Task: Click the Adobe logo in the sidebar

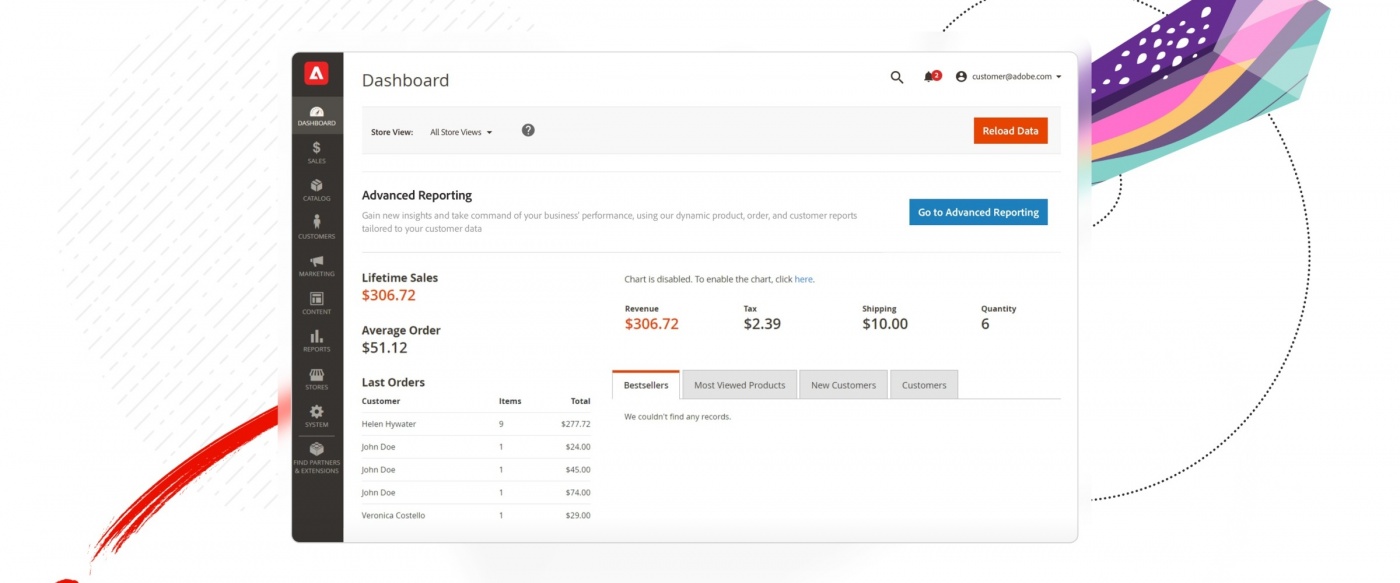Action: (x=316, y=73)
